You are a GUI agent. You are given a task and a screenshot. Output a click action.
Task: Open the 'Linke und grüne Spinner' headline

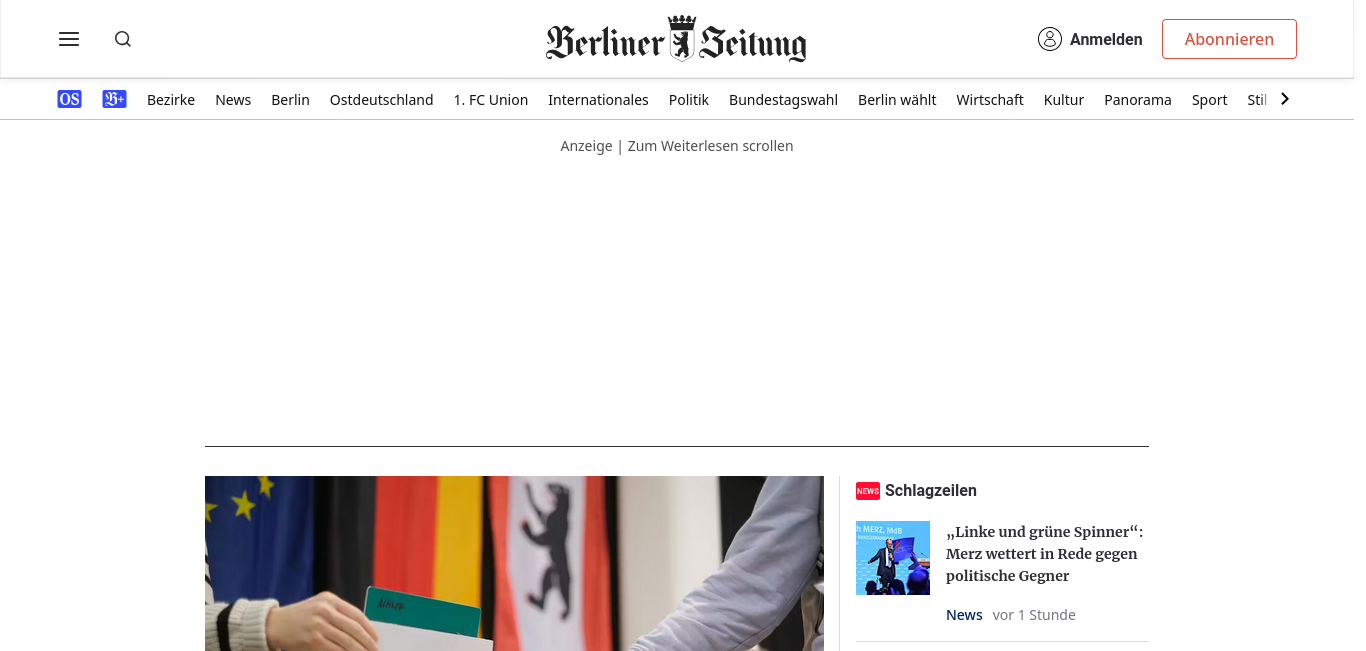point(1044,554)
